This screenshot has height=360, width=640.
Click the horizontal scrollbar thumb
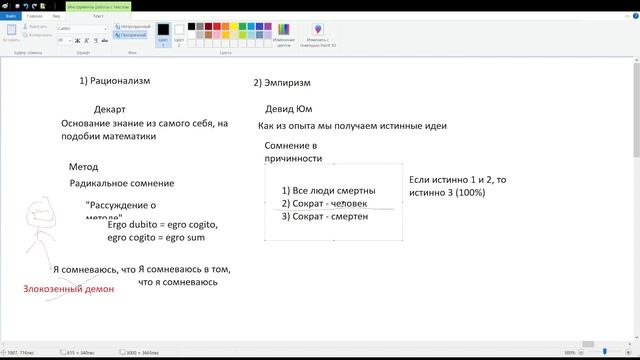tap(588, 344)
